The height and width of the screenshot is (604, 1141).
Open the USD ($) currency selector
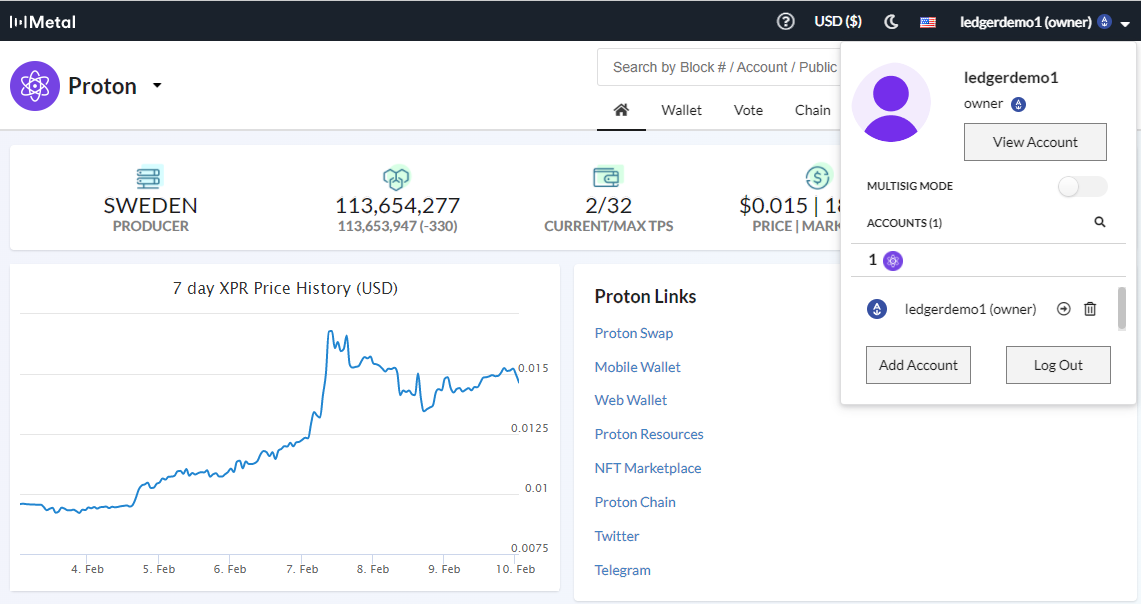pos(838,21)
